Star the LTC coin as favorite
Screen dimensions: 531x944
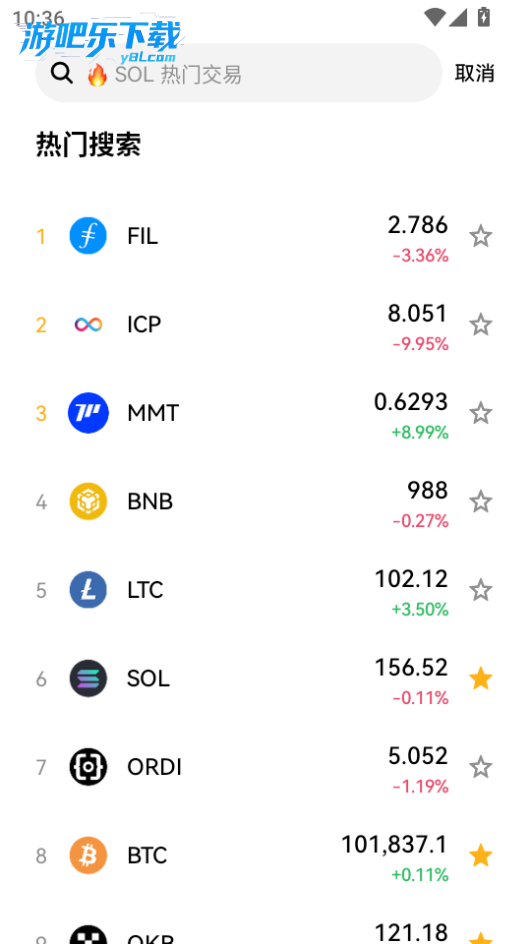[480, 590]
